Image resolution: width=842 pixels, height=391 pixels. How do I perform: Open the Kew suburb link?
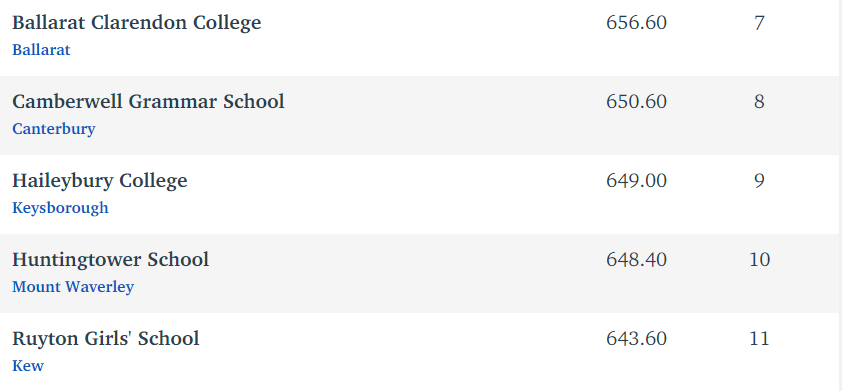(28, 366)
